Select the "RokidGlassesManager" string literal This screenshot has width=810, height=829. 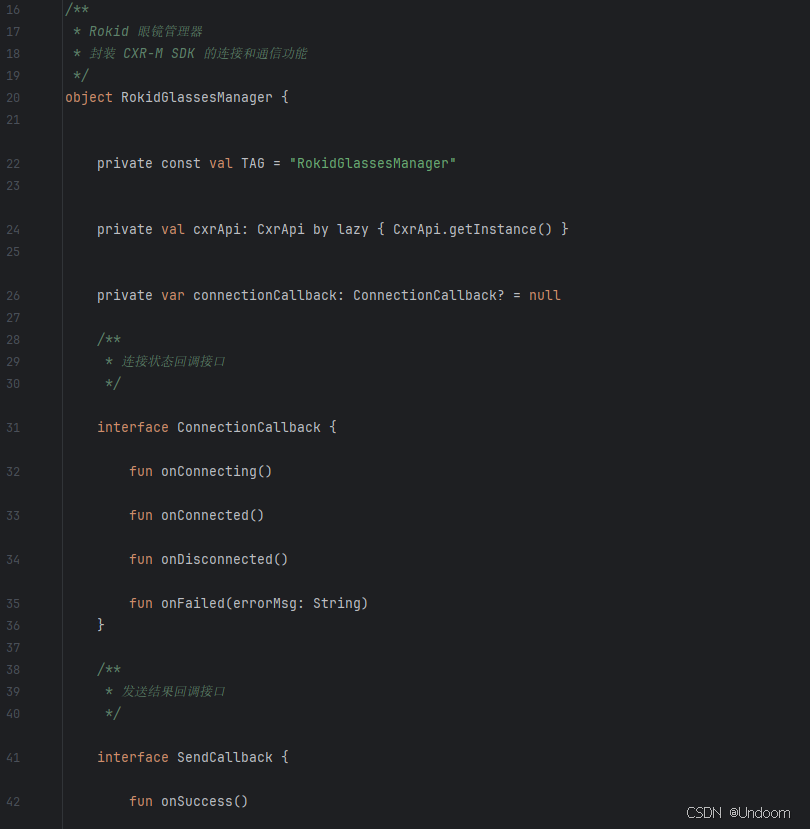pos(373,163)
